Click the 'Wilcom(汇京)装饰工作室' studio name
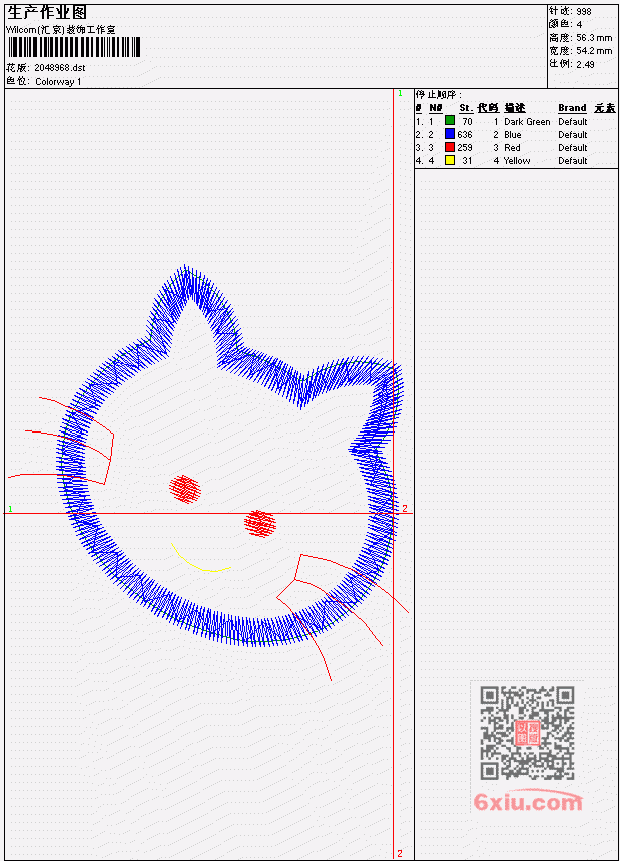 coord(60,30)
